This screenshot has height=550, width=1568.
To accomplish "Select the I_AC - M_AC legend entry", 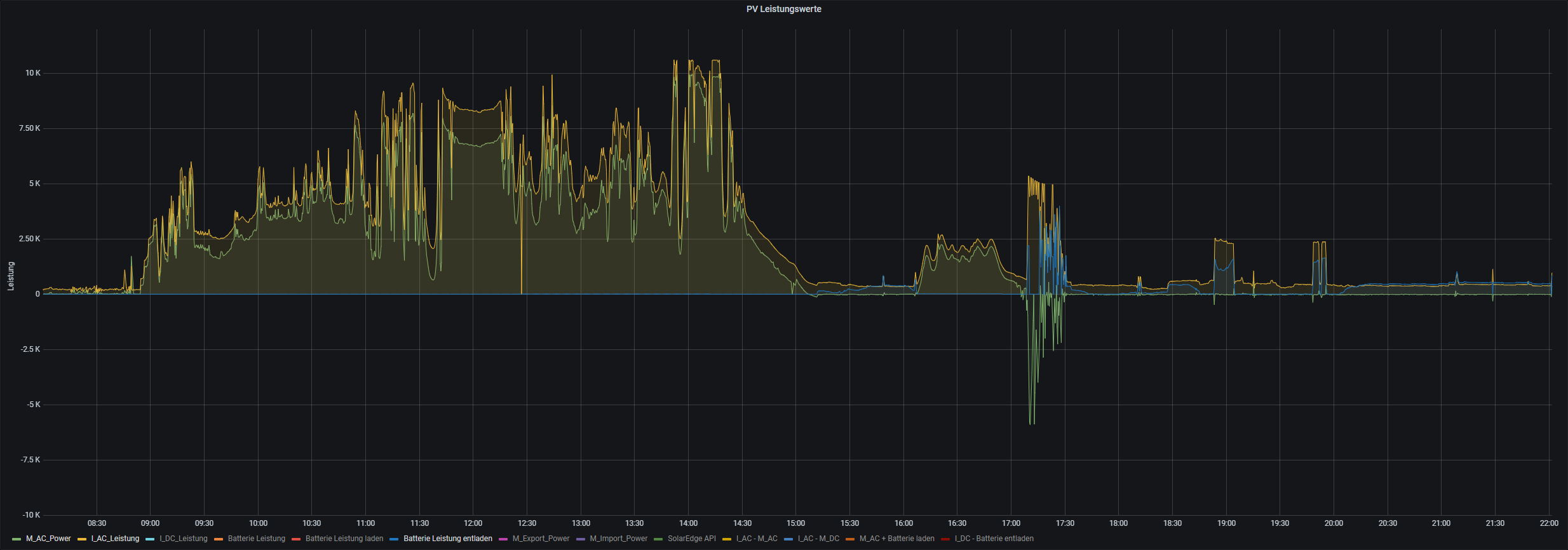I will (x=757, y=539).
